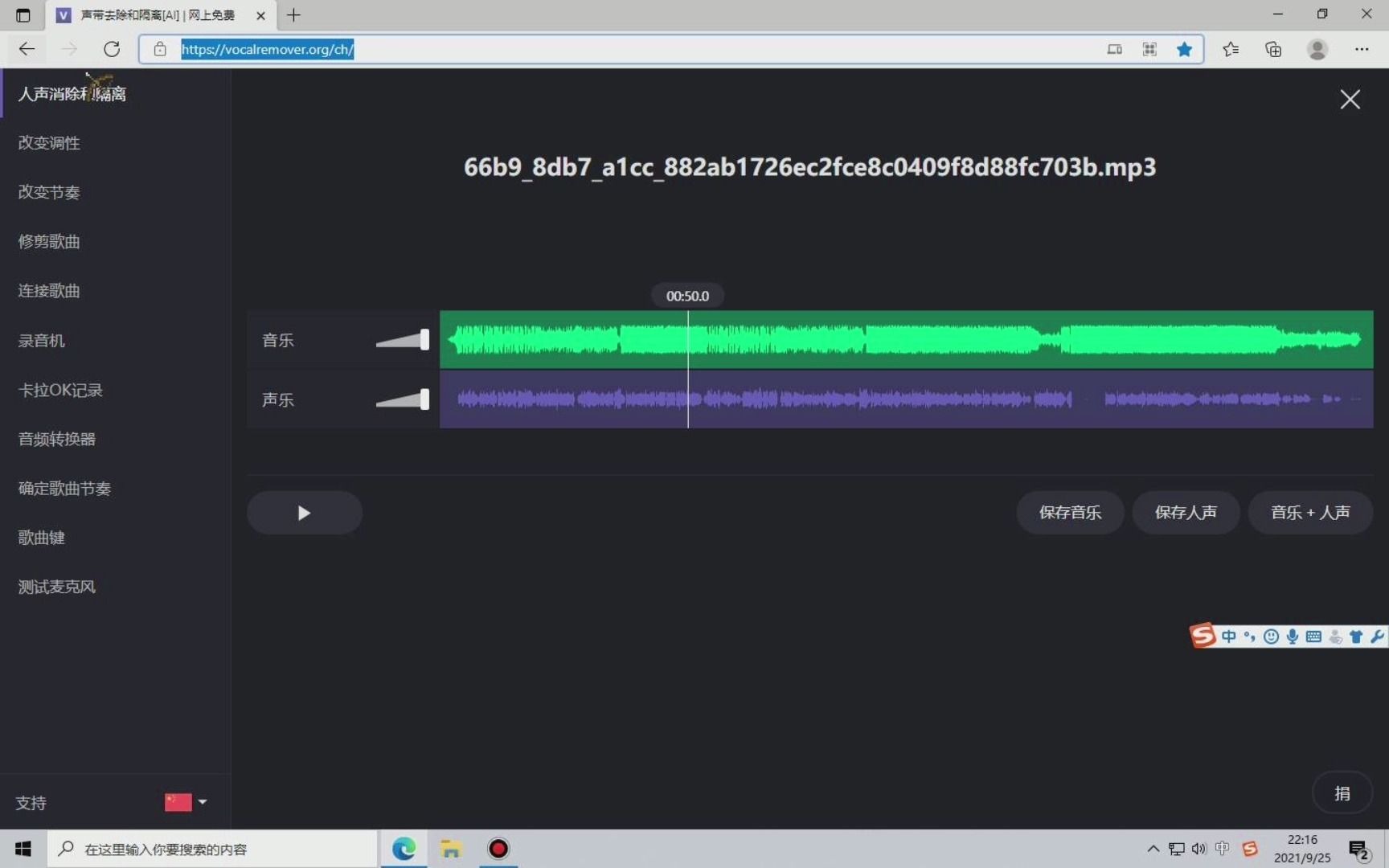The width and height of the screenshot is (1389, 868).
Task: Open Microsoft Edge from the taskbar
Action: pos(404,849)
